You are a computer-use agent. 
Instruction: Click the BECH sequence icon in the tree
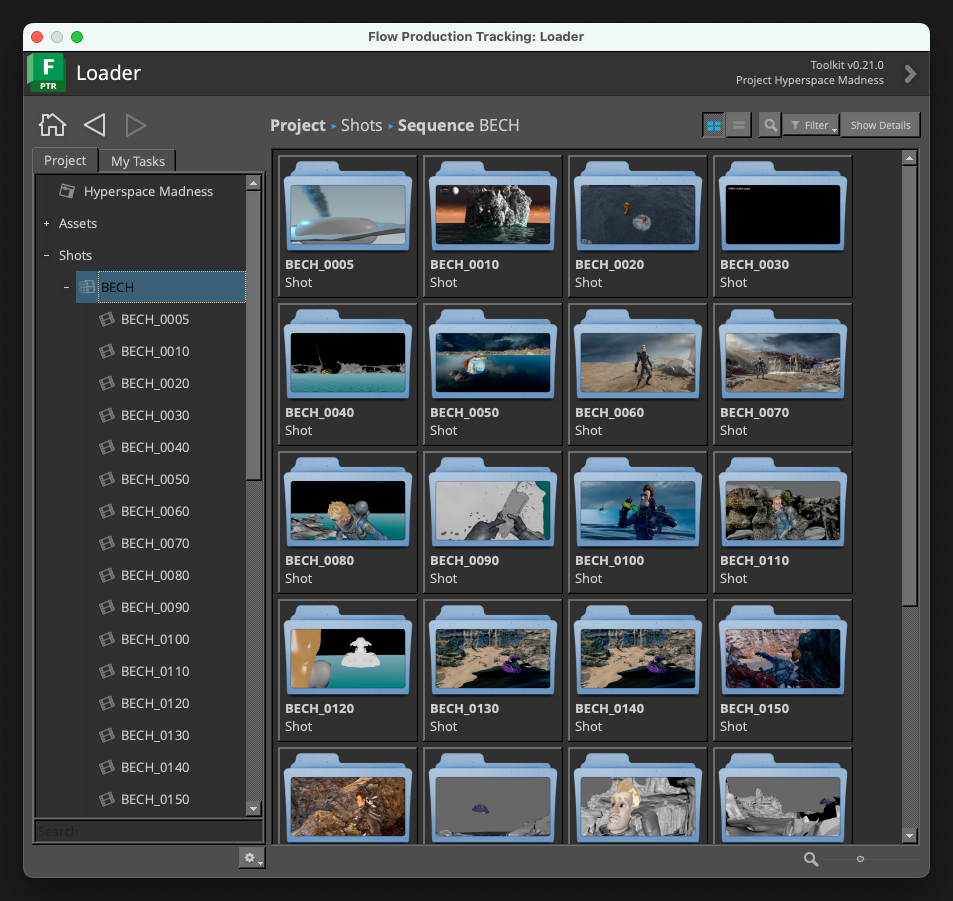pyautogui.click(x=87, y=287)
